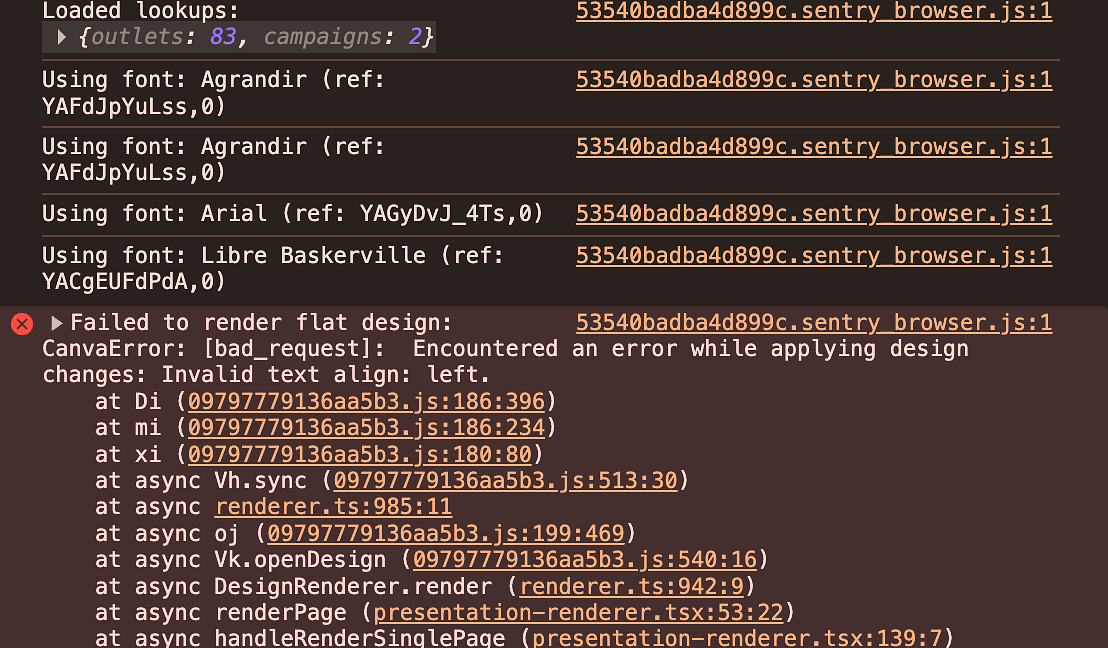Open the 09797779136aa5b3.js:199:469 stack link

click(x=446, y=533)
